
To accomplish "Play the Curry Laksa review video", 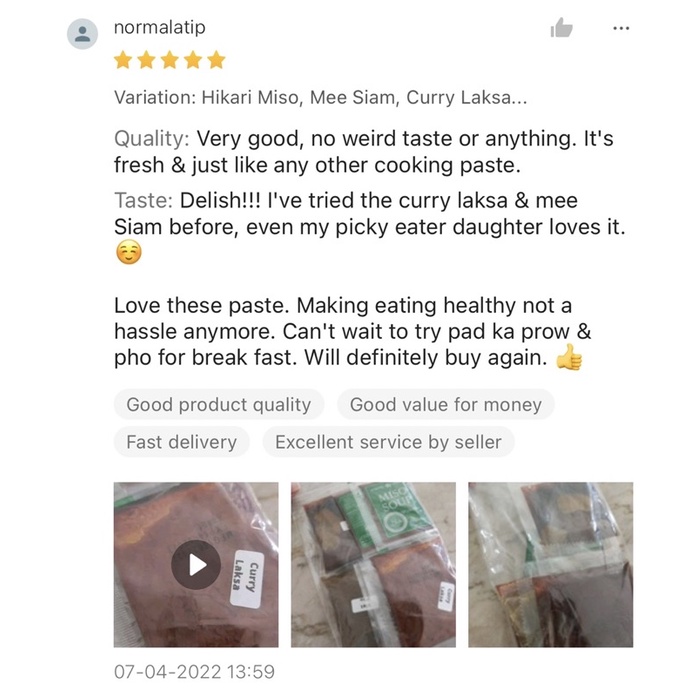I will 196,565.
